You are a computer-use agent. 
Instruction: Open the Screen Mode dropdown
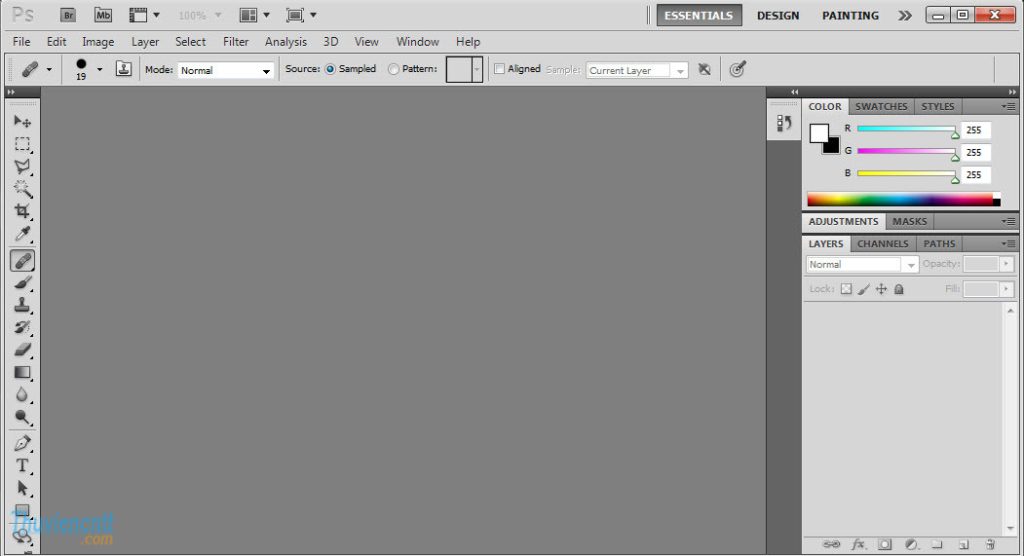point(301,15)
